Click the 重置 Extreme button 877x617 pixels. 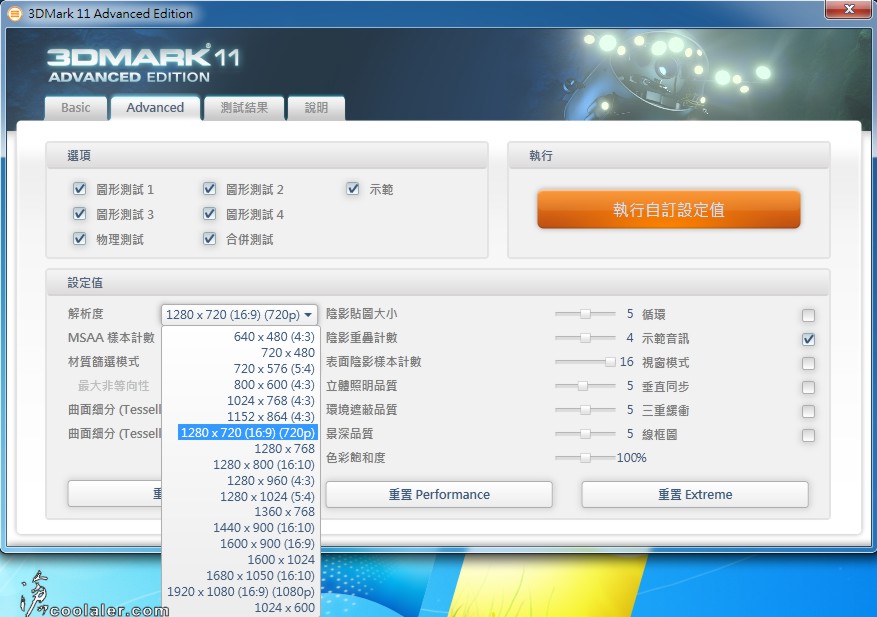click(695, 494)
